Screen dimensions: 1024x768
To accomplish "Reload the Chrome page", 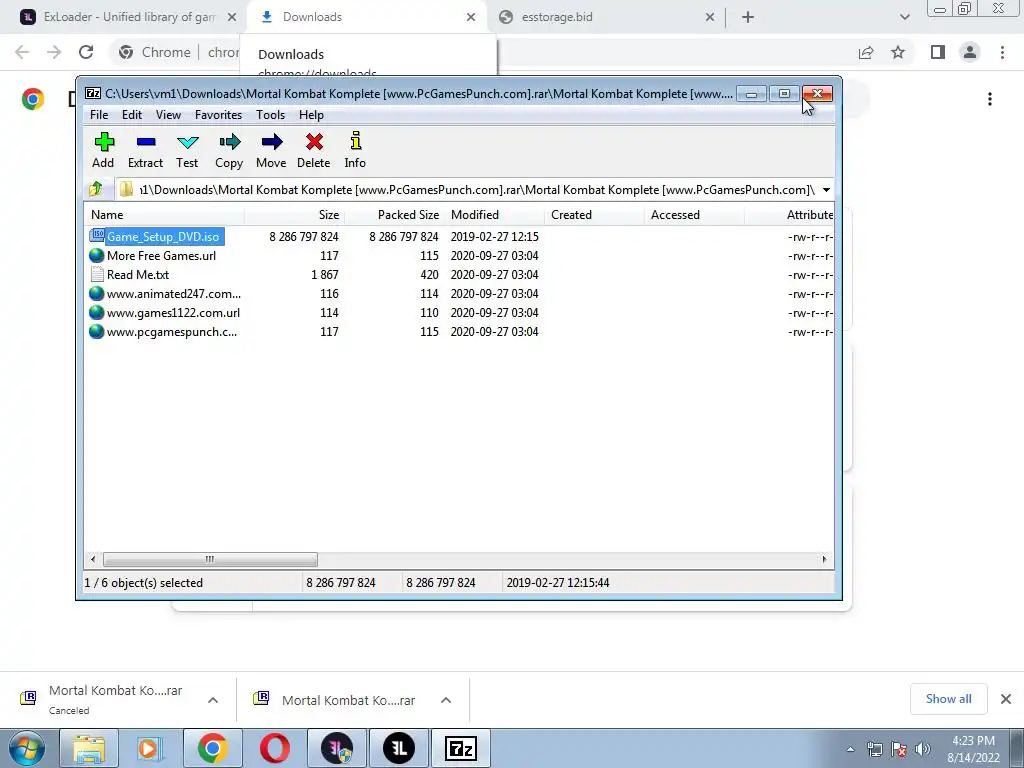I will pyautogui.click(x=86, y=52).
